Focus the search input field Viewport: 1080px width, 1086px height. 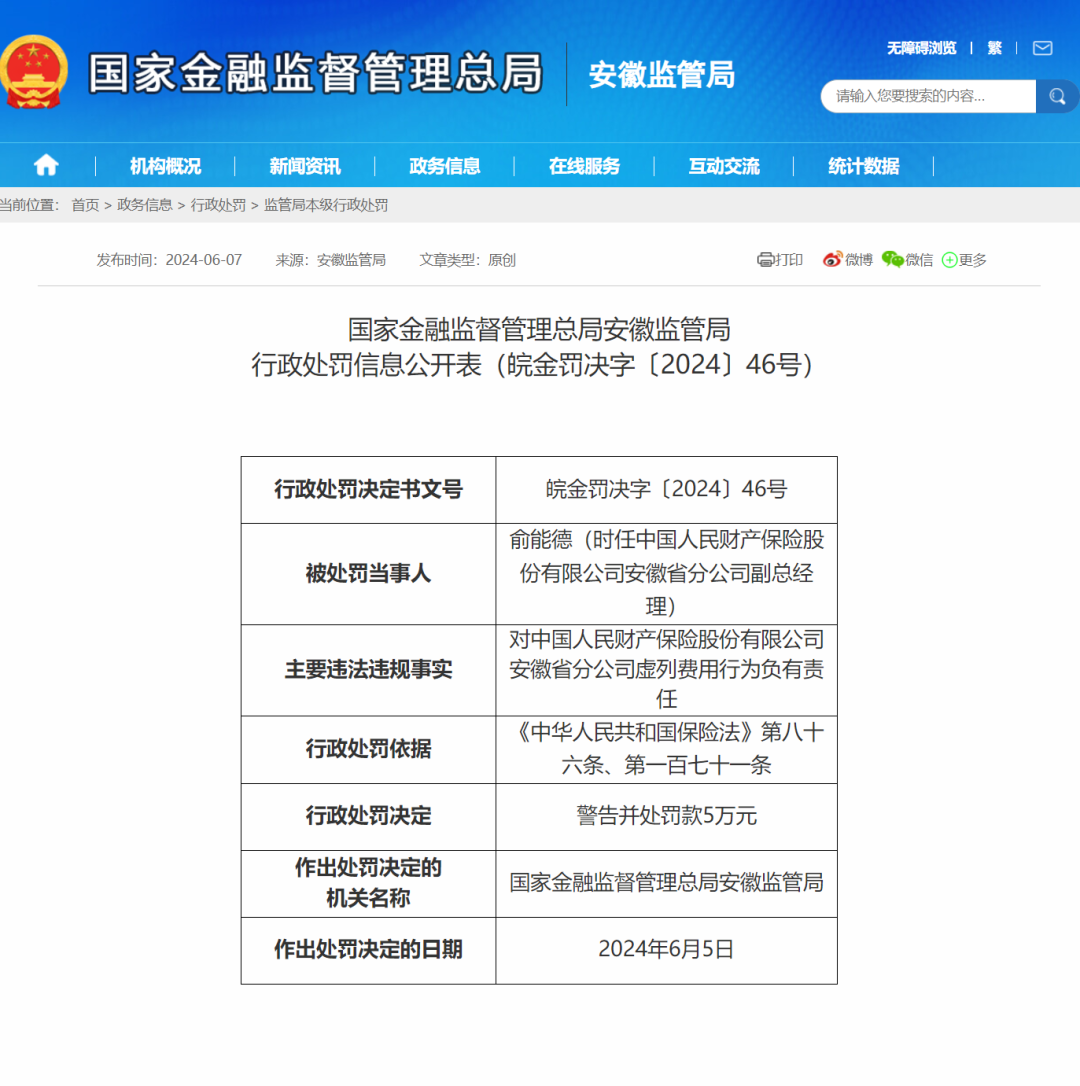[928, 96]
